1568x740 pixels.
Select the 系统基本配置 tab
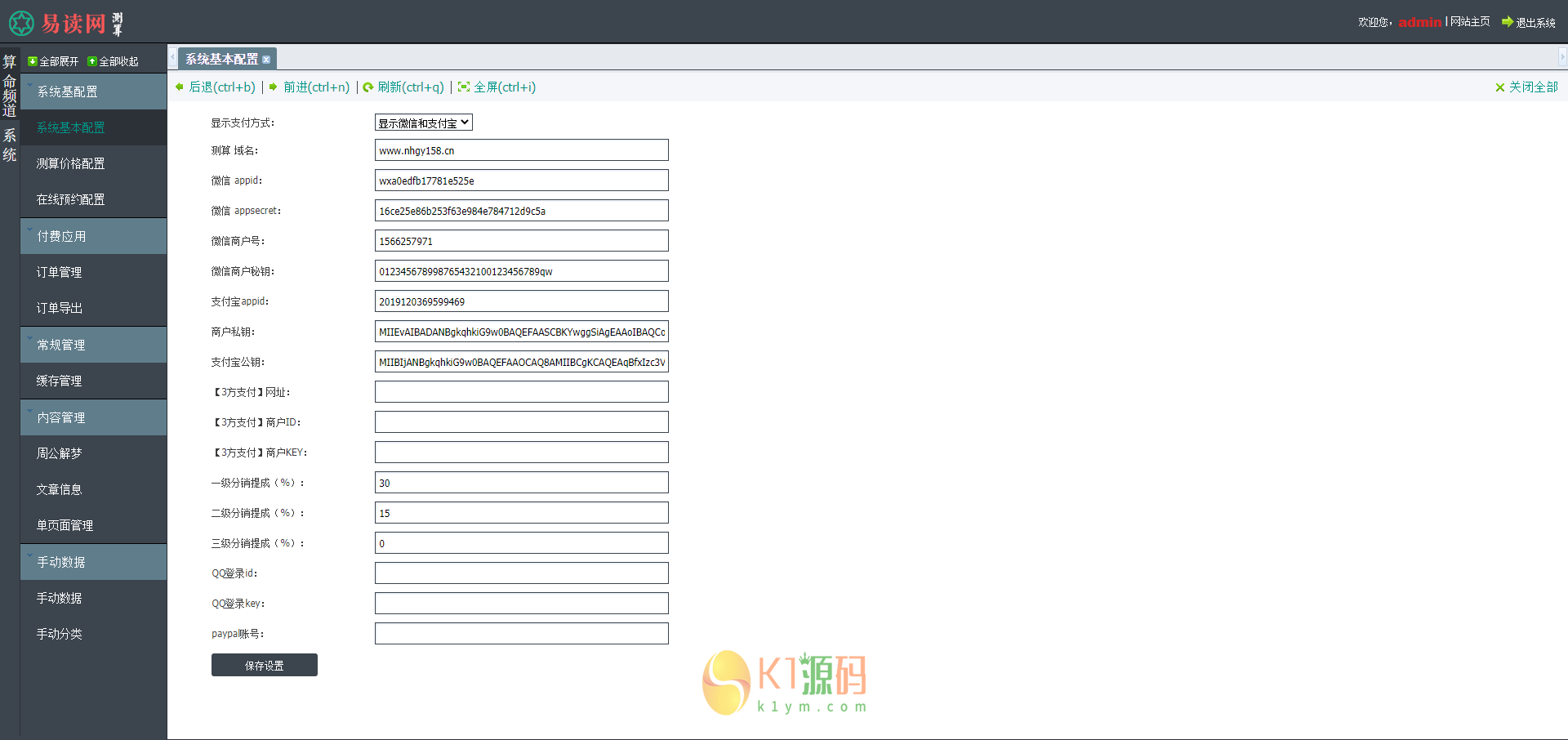(221, 59)
